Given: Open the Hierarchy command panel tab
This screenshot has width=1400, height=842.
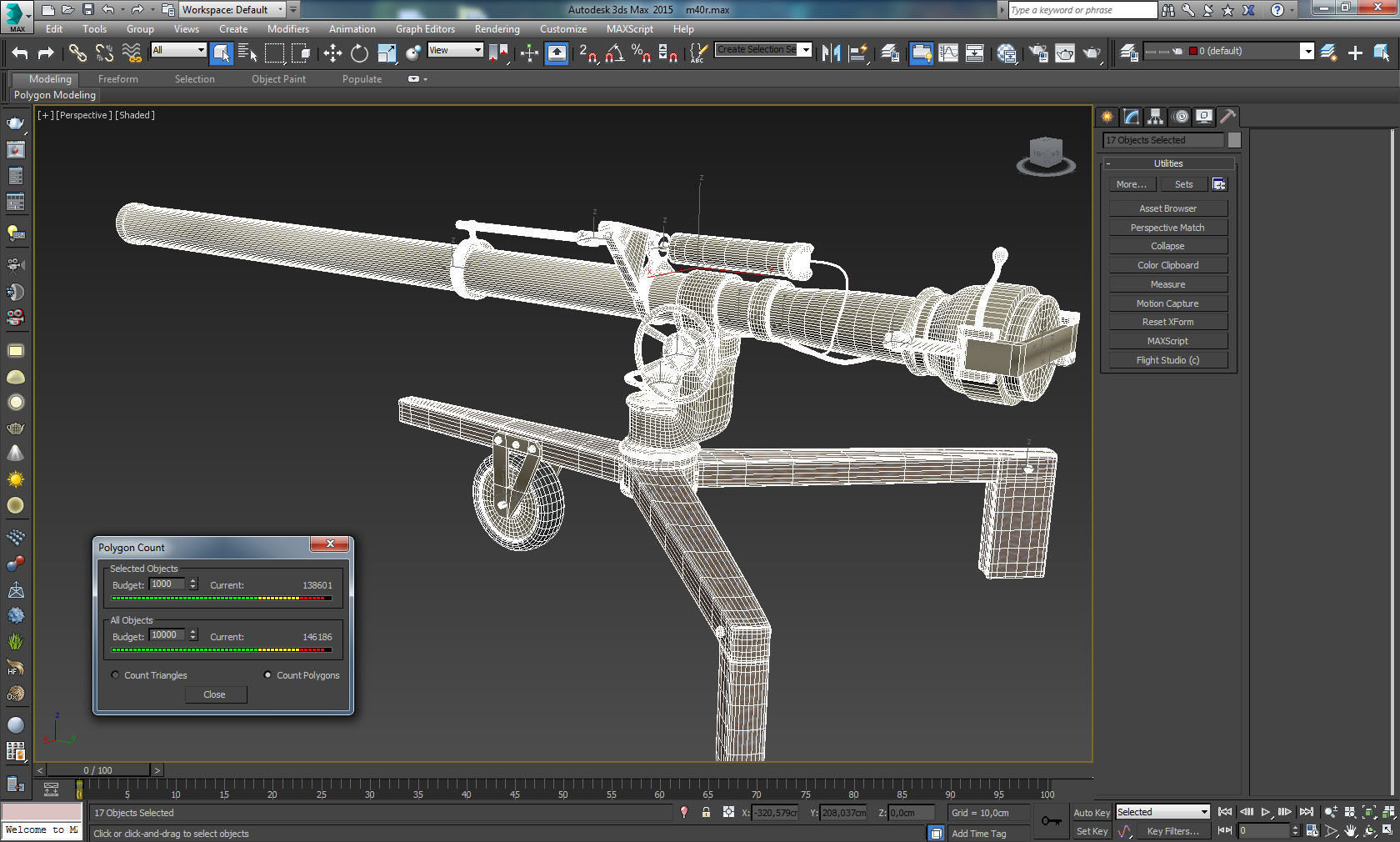Looking at the screenshot, I should point(1155,117).
